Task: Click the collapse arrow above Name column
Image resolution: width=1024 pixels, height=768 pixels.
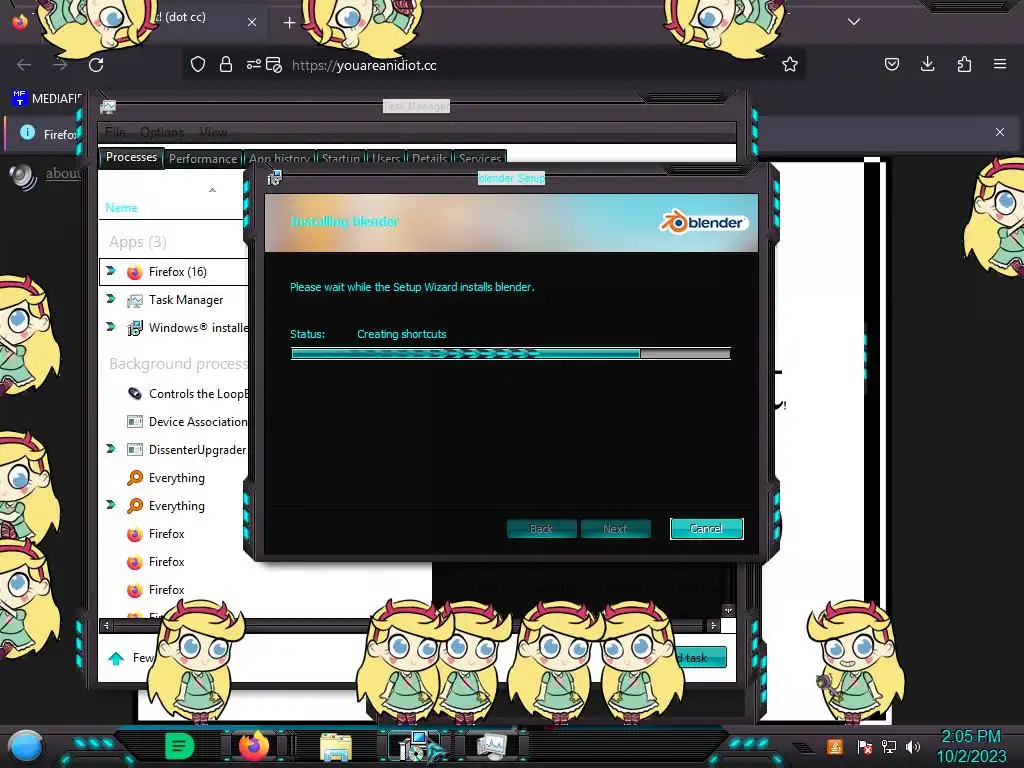Action: 212,190
